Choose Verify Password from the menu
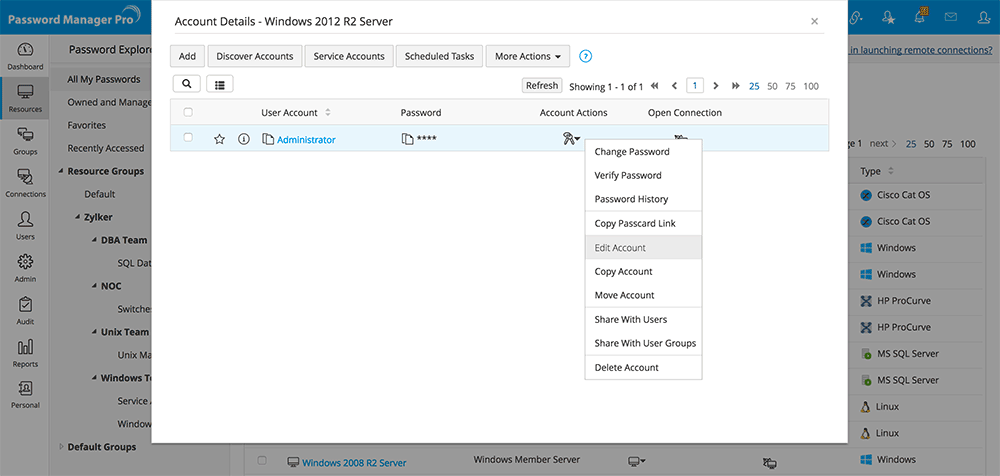The image size is (1000, 476). tap(643, 175)
